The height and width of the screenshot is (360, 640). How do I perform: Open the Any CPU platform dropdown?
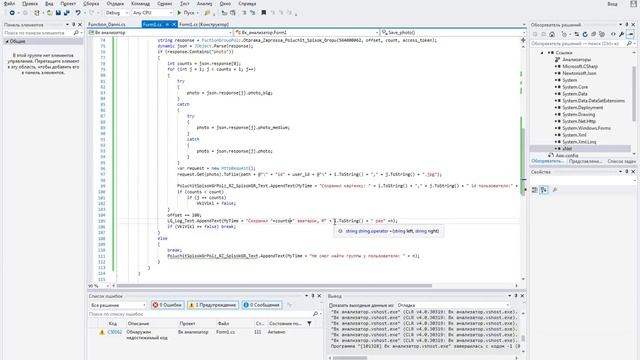(152, 13)
